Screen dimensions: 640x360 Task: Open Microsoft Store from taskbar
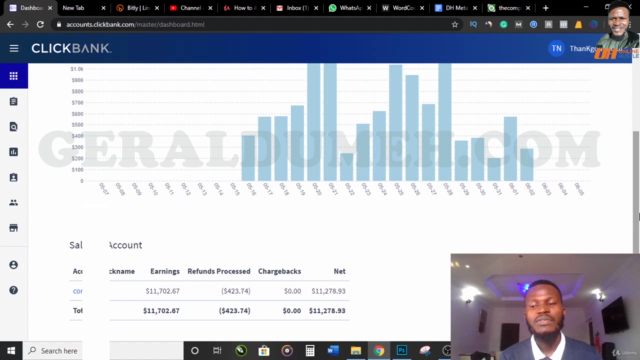point(264,351)
